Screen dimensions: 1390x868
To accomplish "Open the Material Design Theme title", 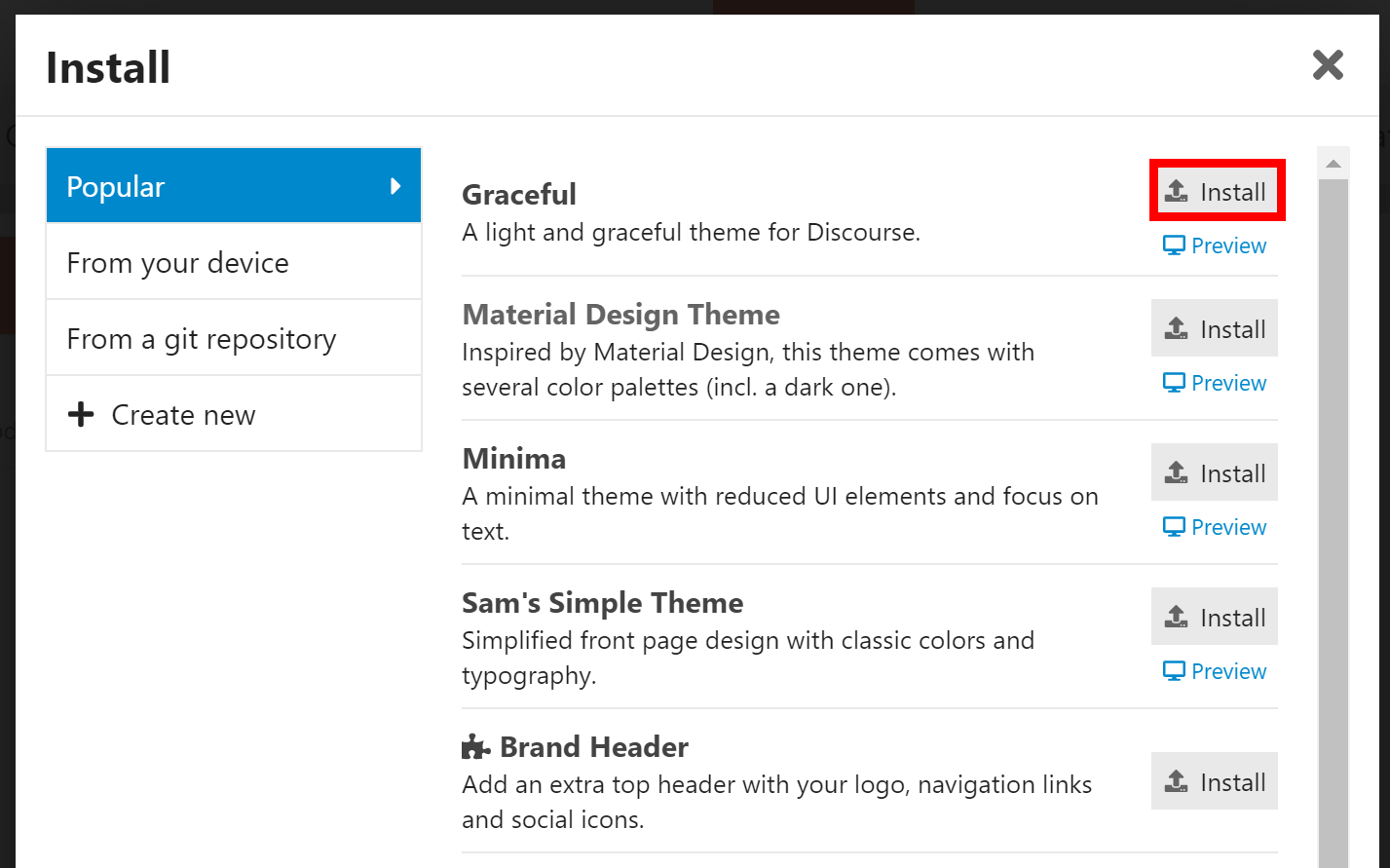I will [x=620, y=315].
